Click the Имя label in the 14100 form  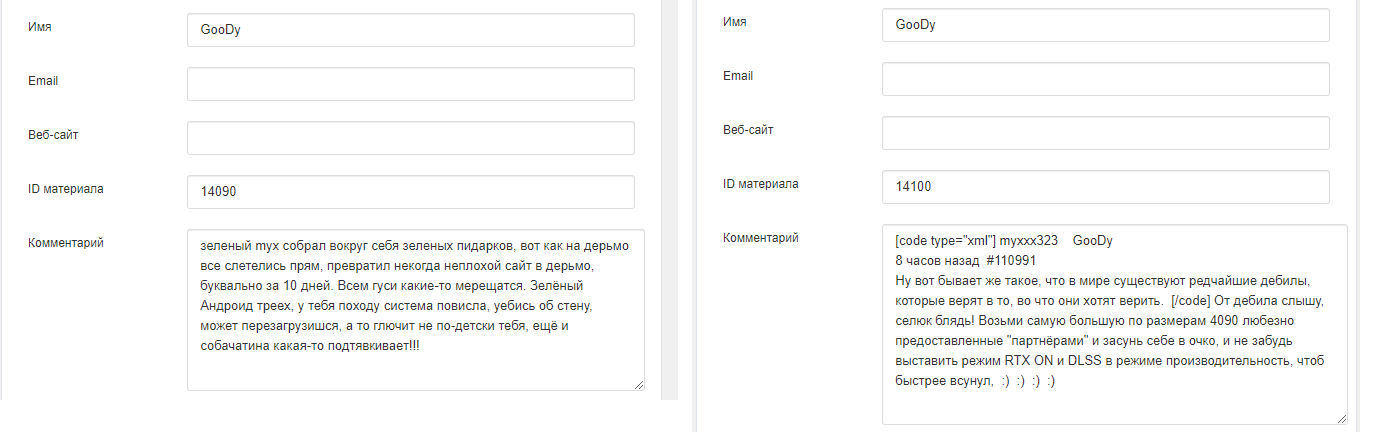[735, 22]
